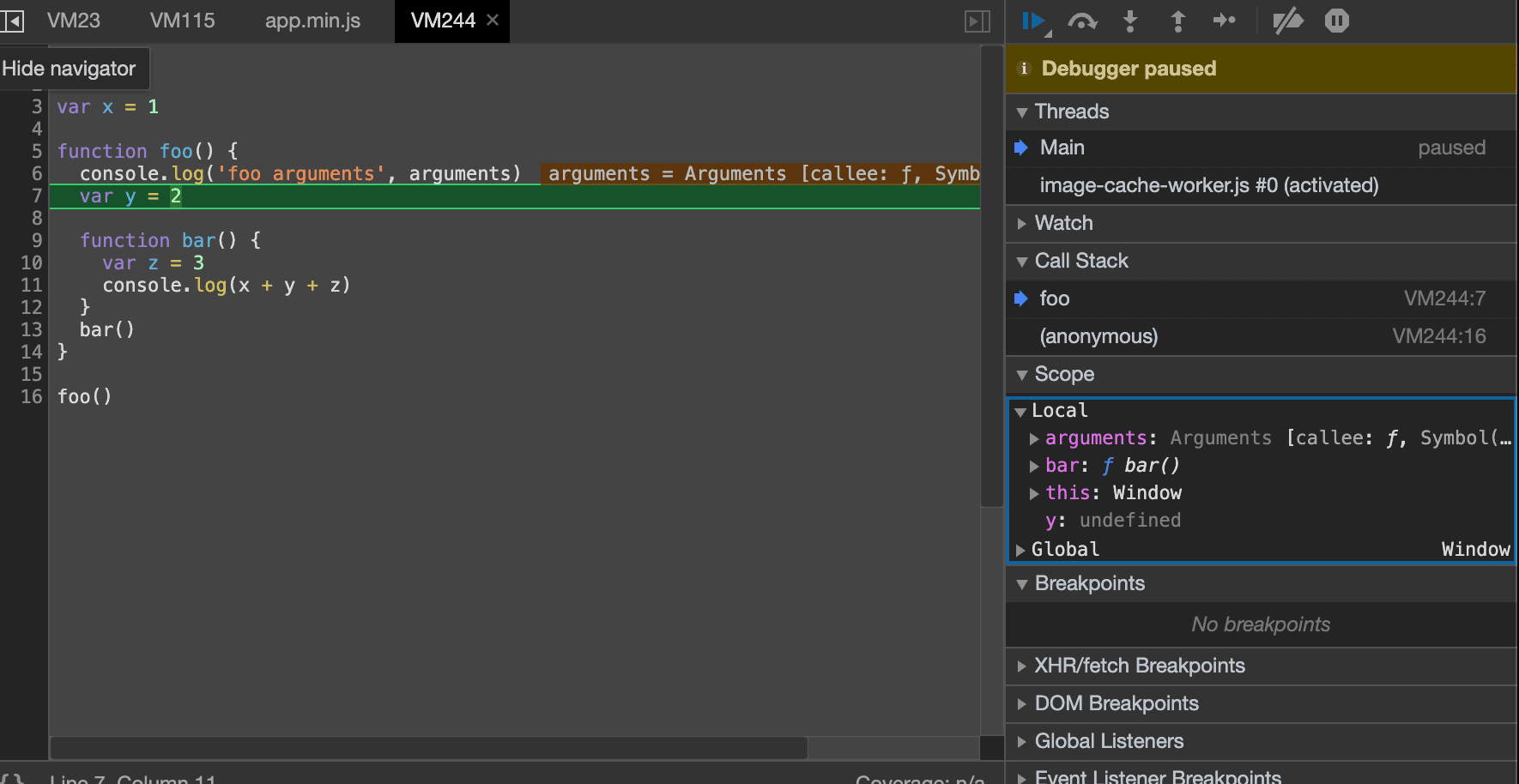Select the anonymous call stack frame
Viewport: 1519px width, 784px height.
coord(1098,336)
